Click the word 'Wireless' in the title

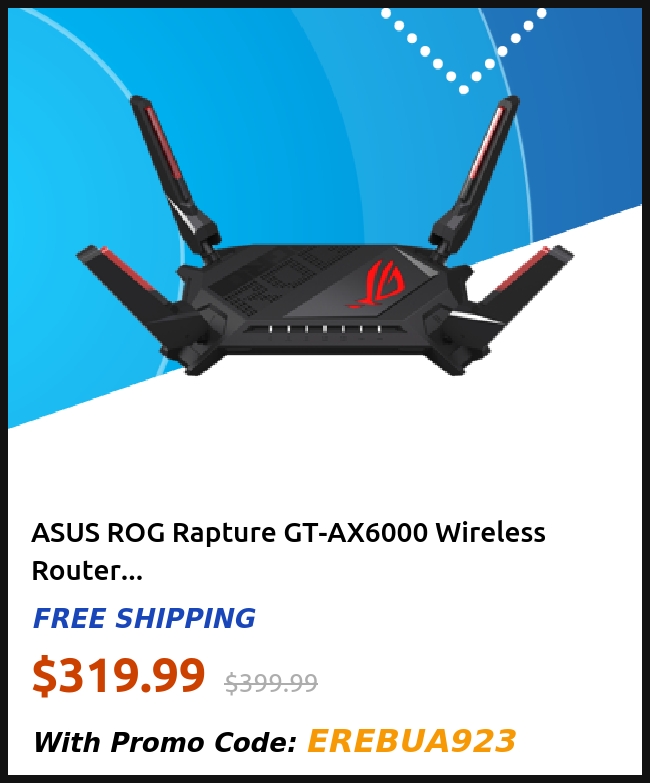pyautogui.click(x=491, y=532)
